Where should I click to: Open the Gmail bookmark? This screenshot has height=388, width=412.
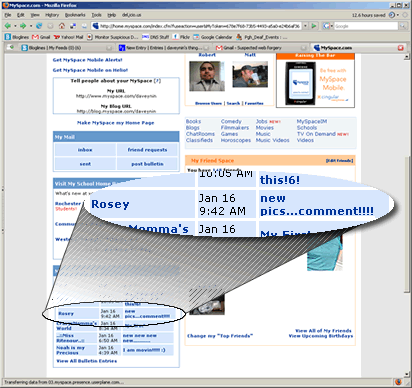tap(41, 37)
